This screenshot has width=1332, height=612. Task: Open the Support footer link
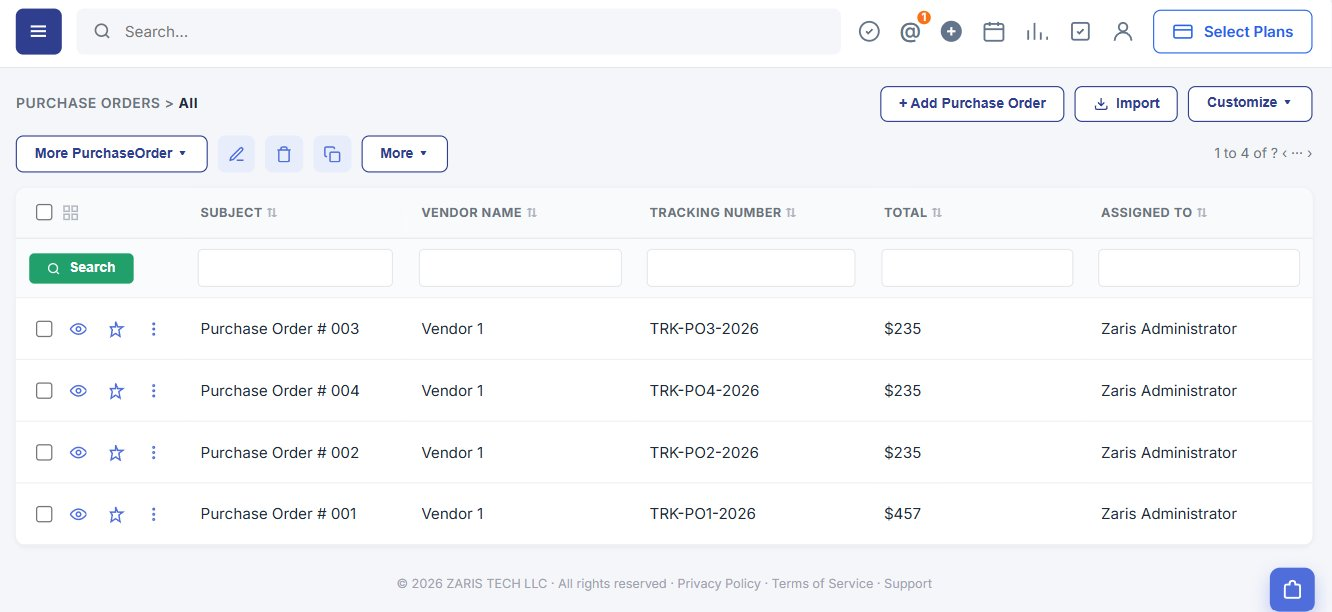point(908,584)
